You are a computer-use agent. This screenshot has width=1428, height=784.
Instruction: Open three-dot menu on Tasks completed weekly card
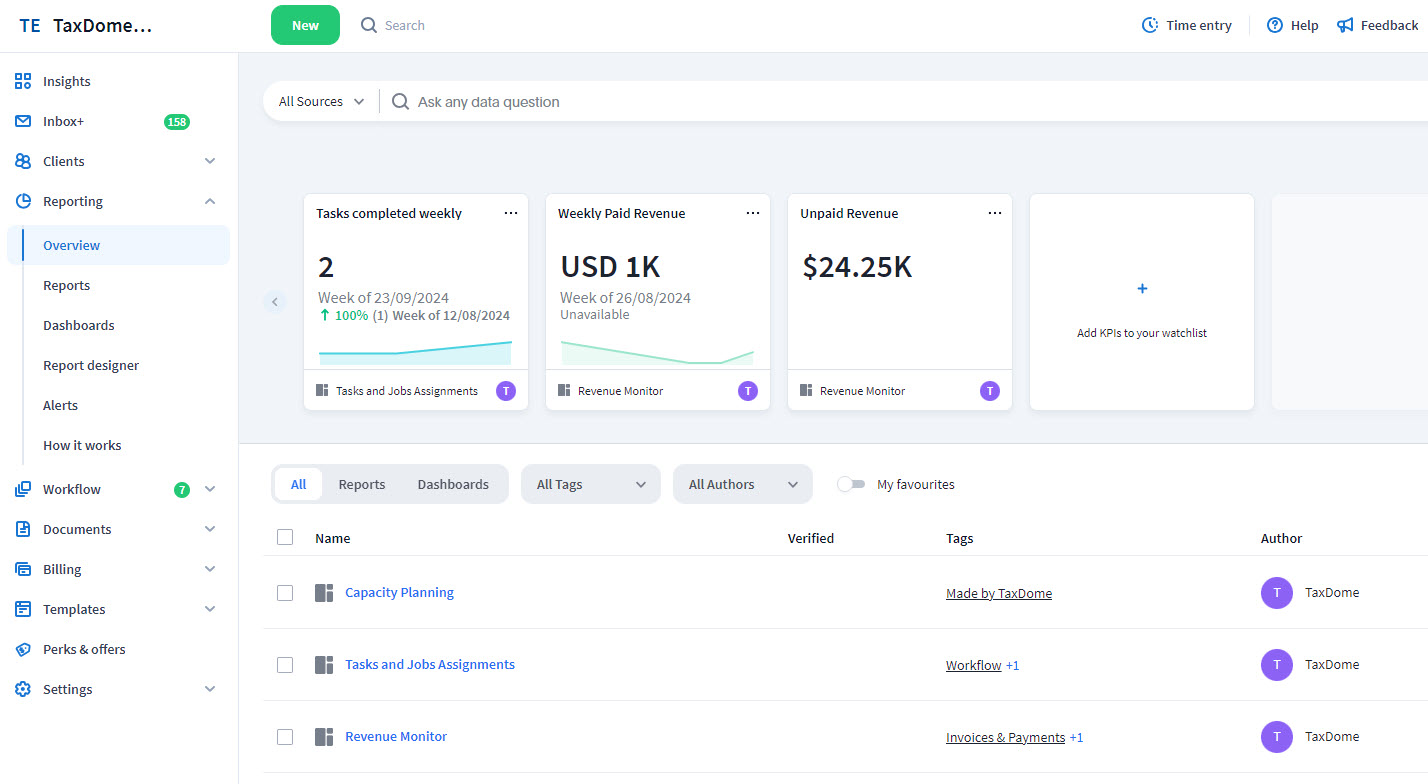[511, 213]
